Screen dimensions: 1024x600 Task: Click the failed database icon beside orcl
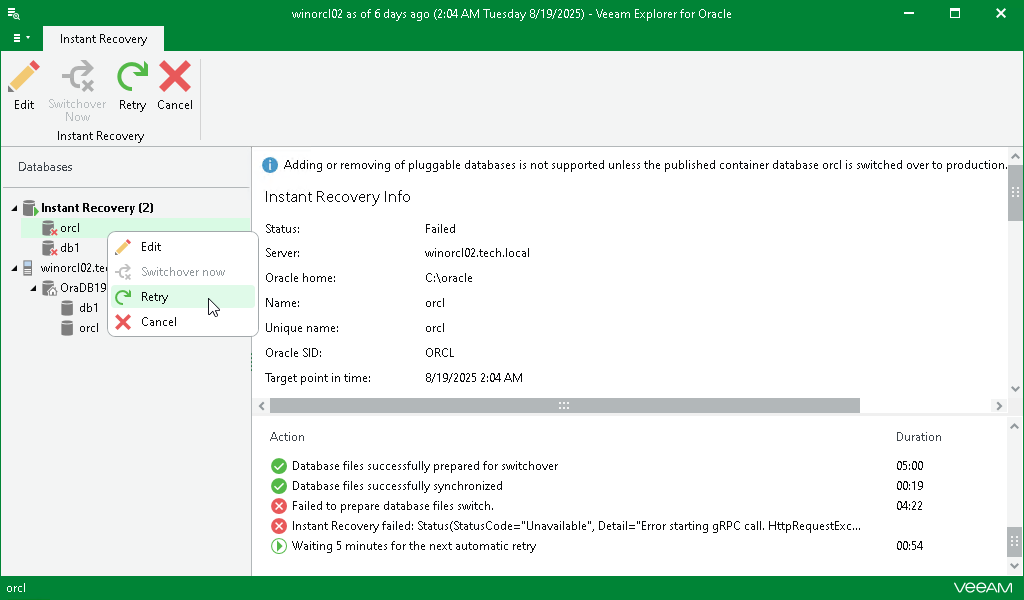[49, 228]
